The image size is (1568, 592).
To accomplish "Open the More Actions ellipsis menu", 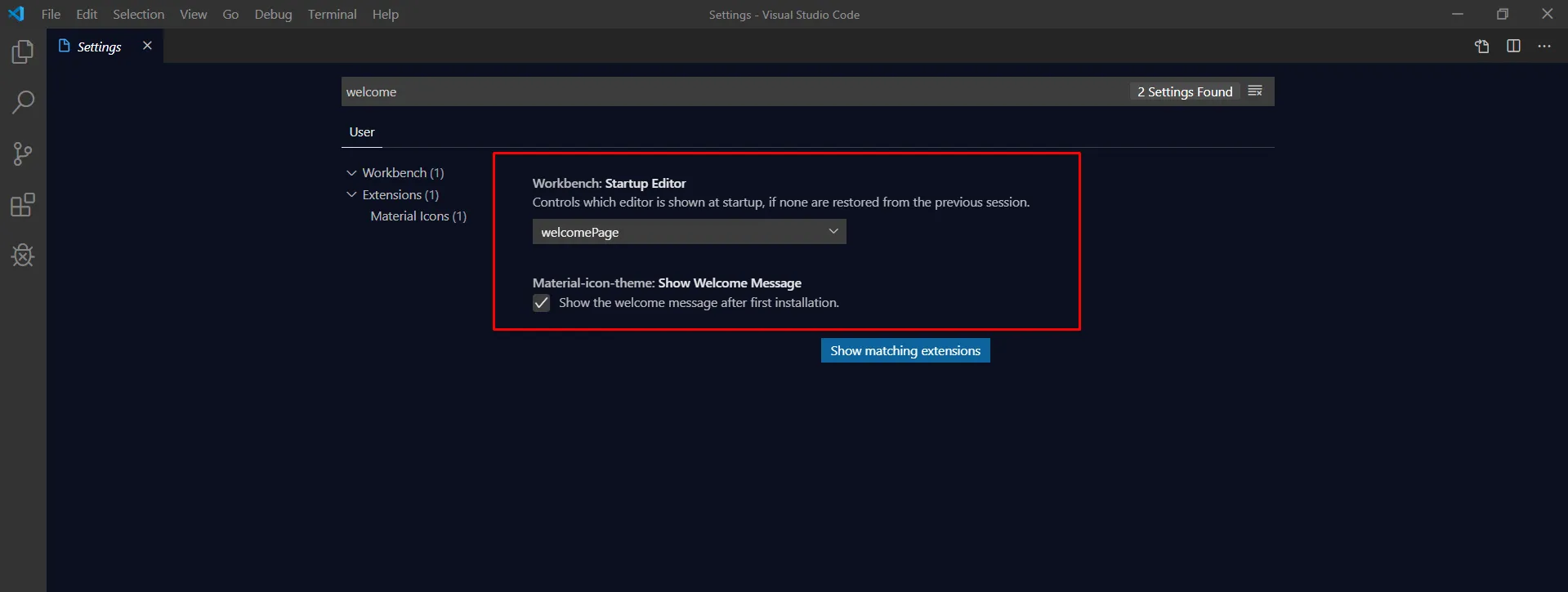I will (1544, 46).
